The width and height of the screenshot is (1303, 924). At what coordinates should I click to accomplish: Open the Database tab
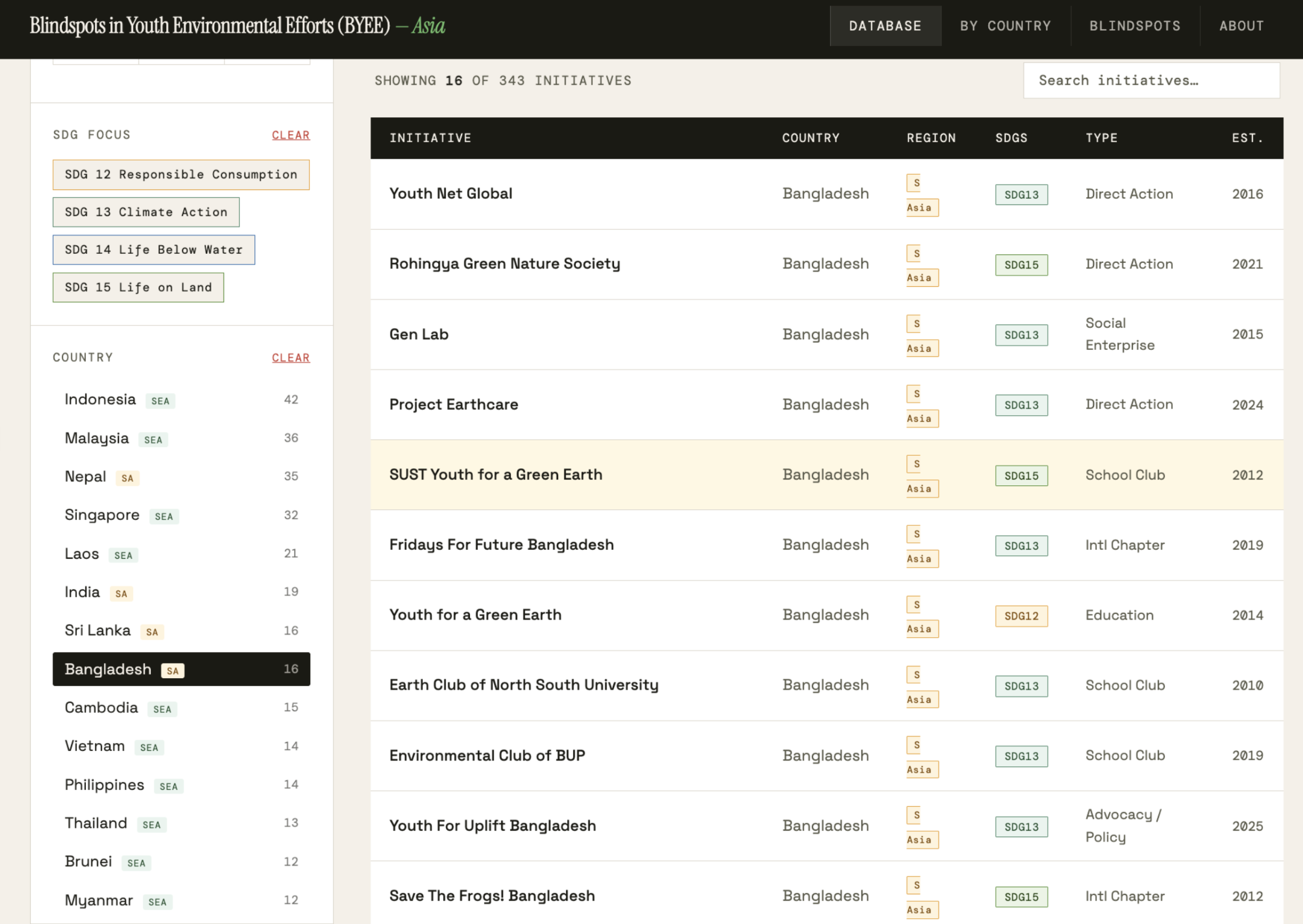(885, 26)
